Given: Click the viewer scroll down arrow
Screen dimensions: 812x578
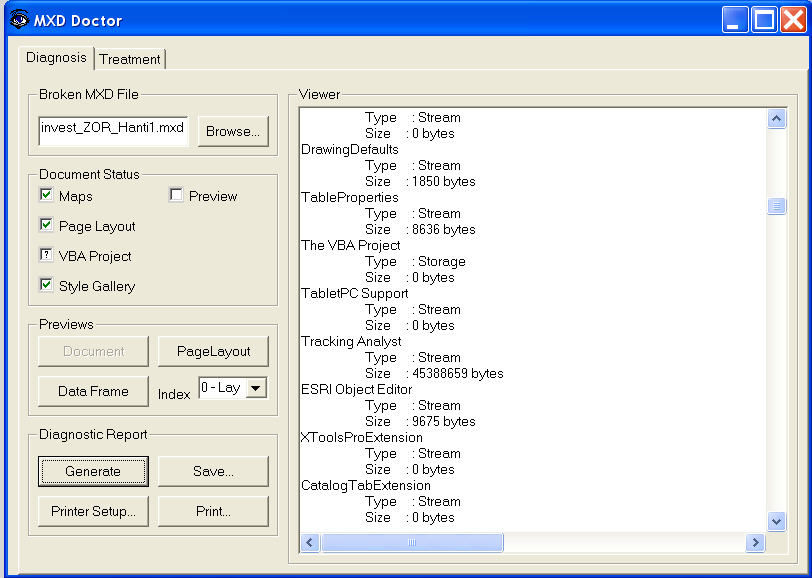Looking at the screenshot, I should click(776, 522).
